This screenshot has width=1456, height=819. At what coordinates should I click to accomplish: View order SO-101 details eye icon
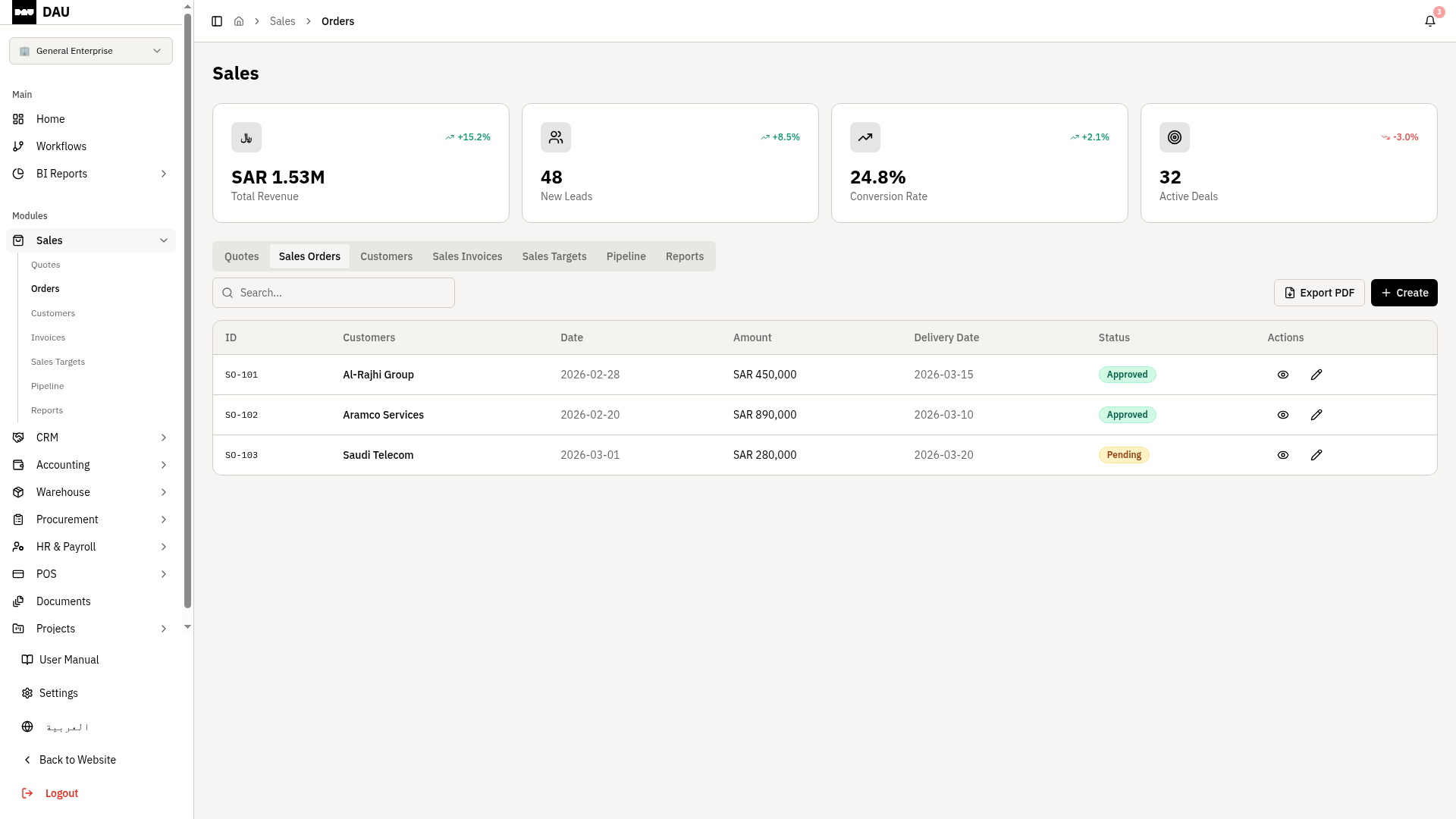(1283, 375)
